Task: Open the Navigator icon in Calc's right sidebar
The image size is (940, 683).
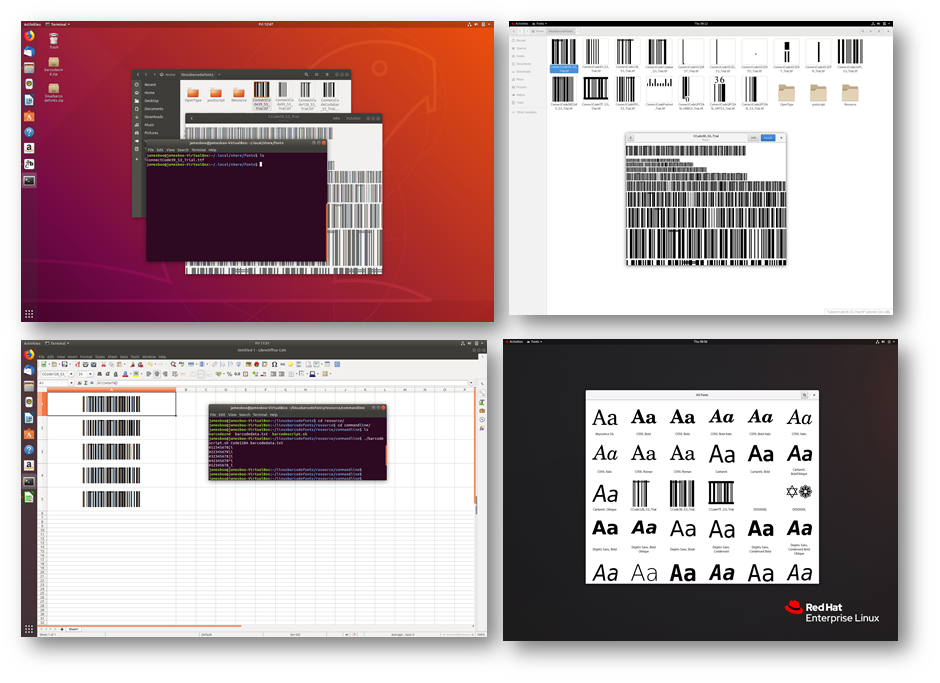Action: 482,420
